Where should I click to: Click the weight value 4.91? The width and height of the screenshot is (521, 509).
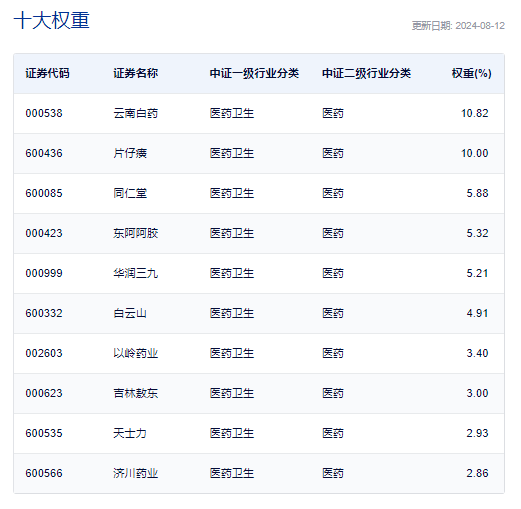[x=477, y=313]
